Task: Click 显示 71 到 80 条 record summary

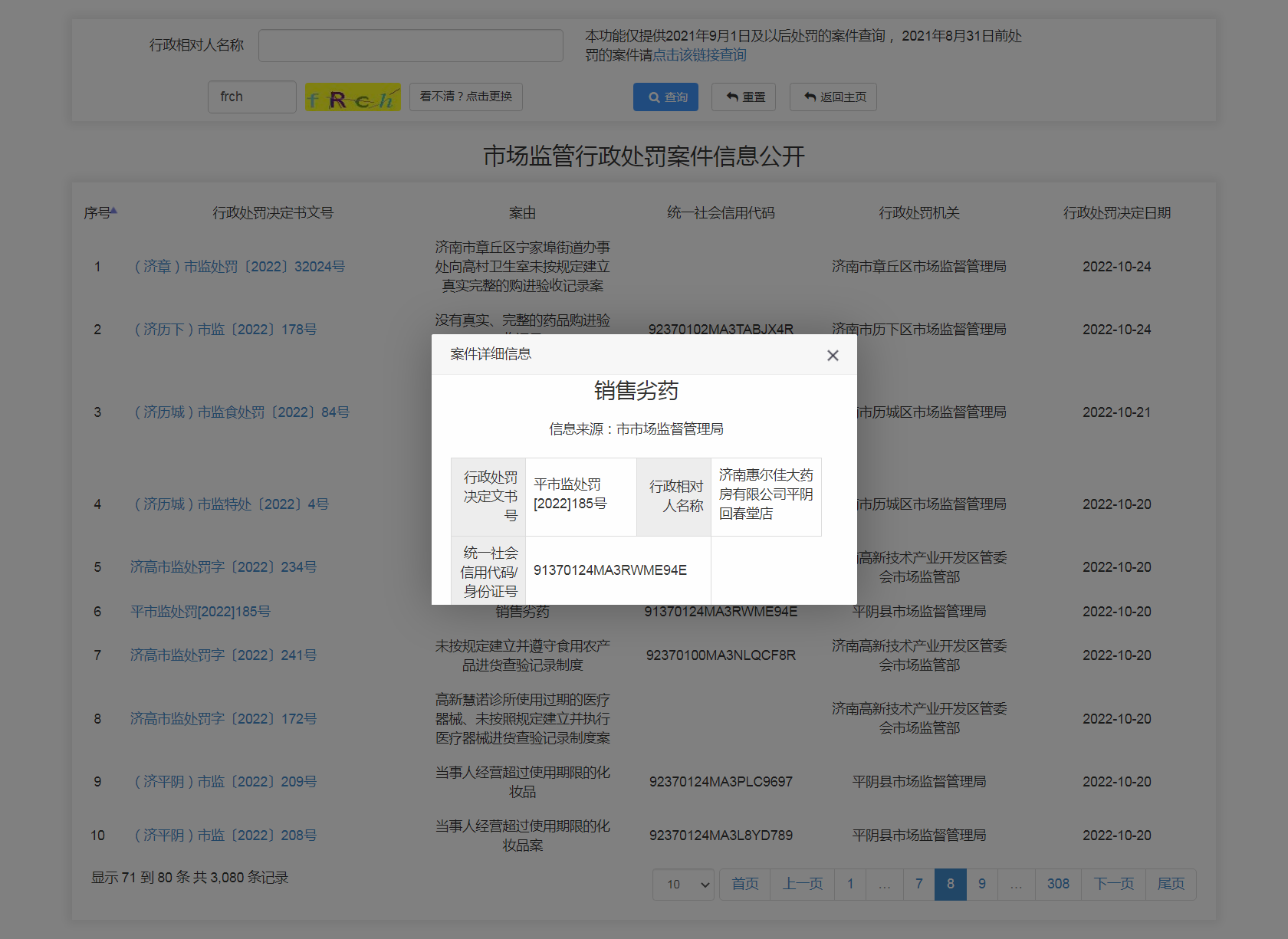Action: point(189,878)
